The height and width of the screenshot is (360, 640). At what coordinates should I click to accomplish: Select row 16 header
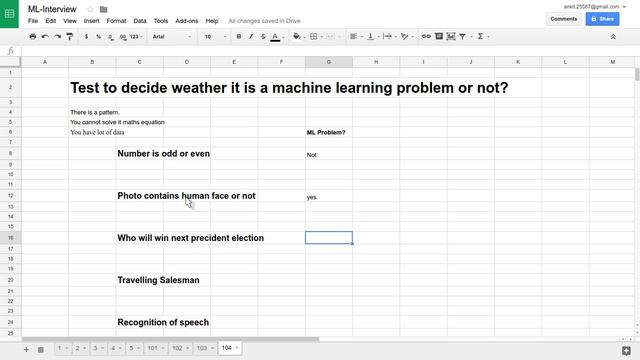pos(10,238)
